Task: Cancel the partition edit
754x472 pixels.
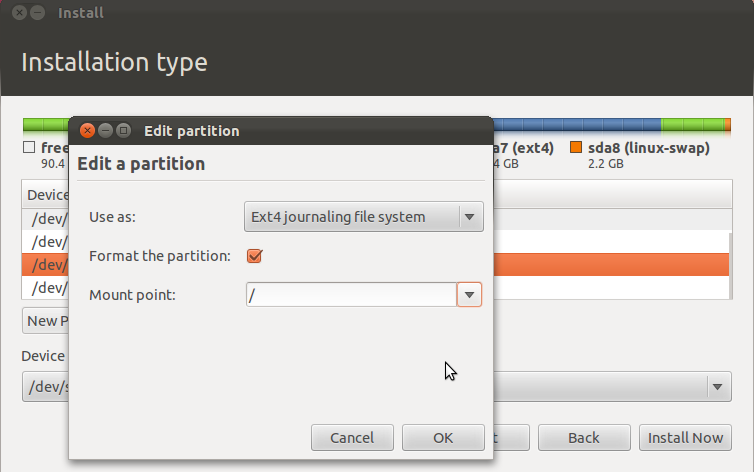Action: click(352, 437)
